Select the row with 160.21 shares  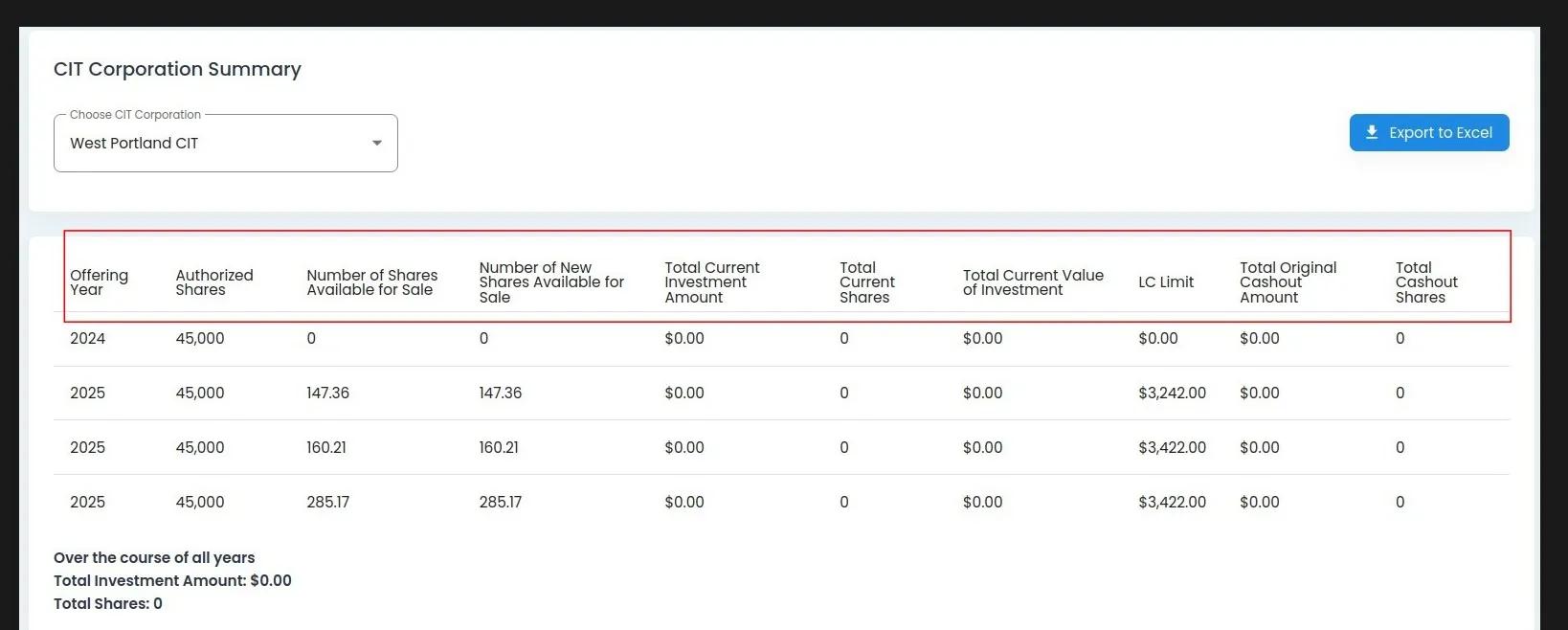tap(326, 448)
